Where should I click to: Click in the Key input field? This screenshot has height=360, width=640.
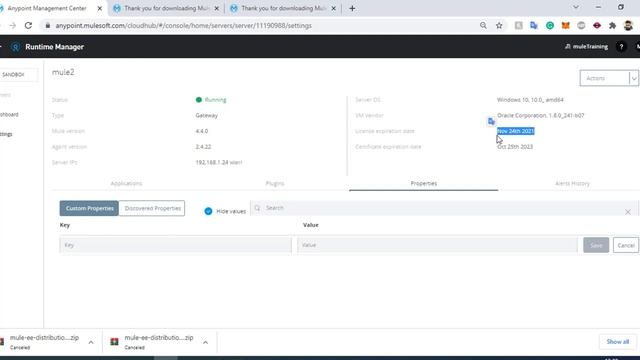click(x=176, y=245)
